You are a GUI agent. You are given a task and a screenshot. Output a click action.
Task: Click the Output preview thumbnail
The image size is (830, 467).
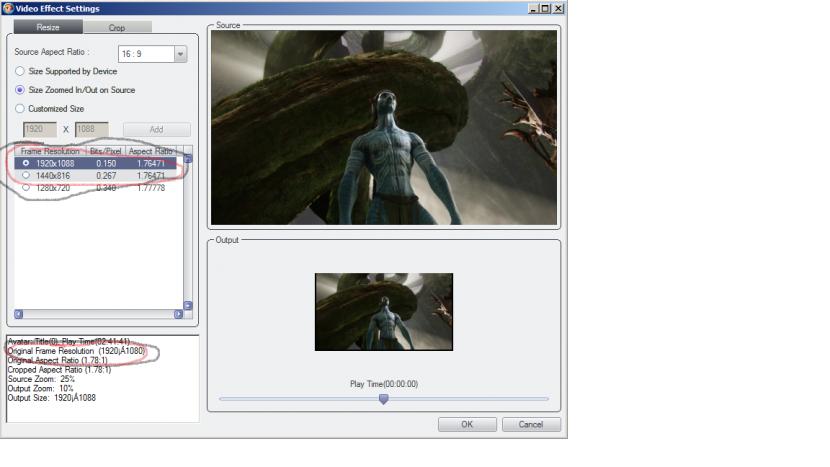pos(384,312)
